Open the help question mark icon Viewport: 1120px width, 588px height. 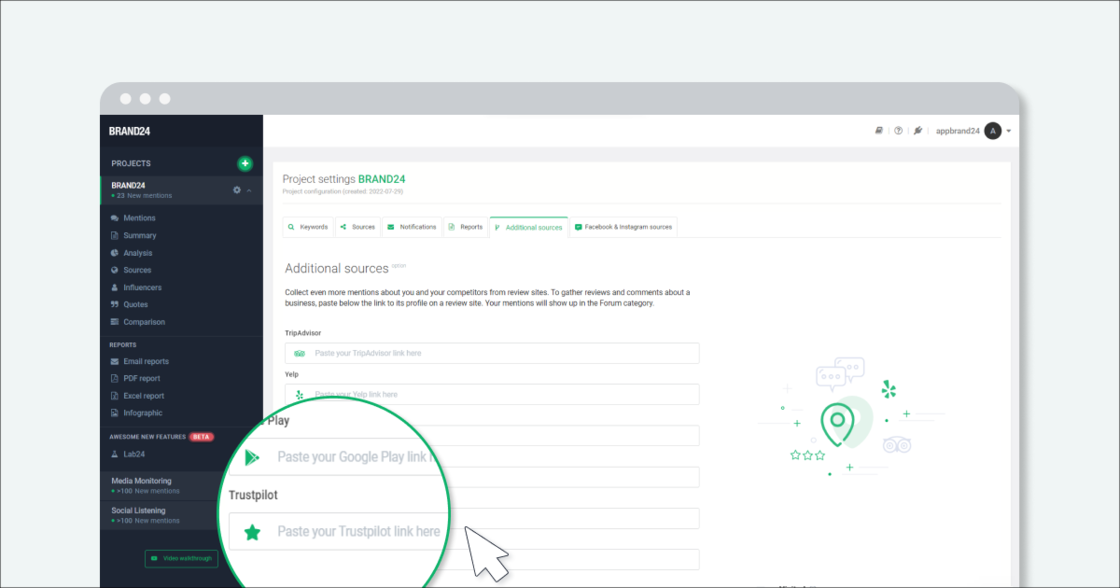pyautogui.click(x=898, y=131)
